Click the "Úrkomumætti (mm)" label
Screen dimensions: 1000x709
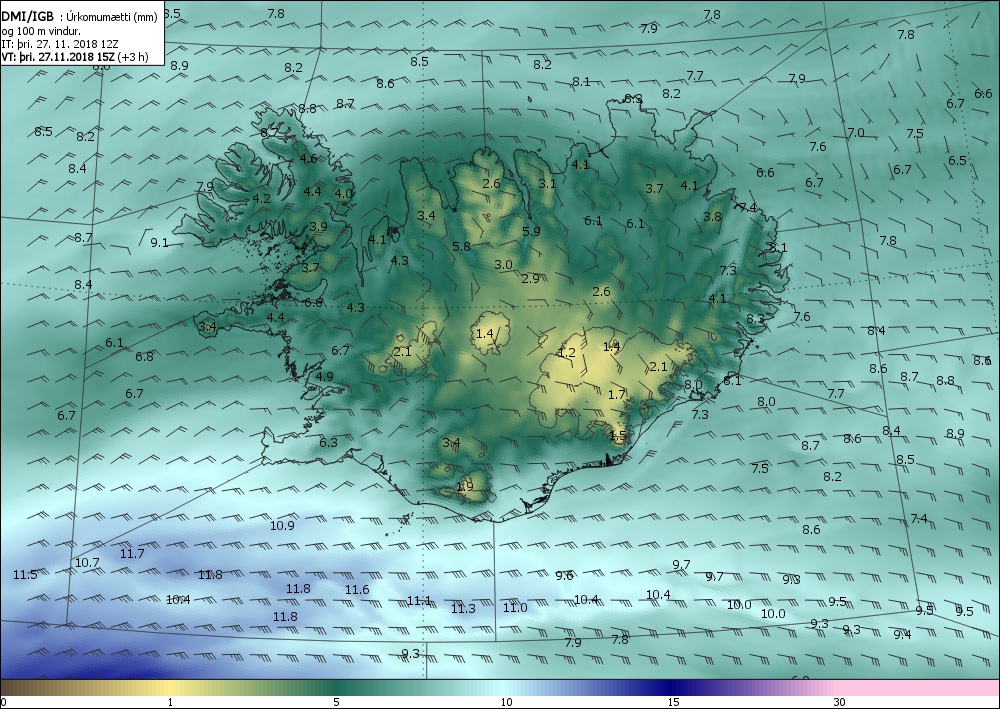pyautogui.click(x=112, y=17)
